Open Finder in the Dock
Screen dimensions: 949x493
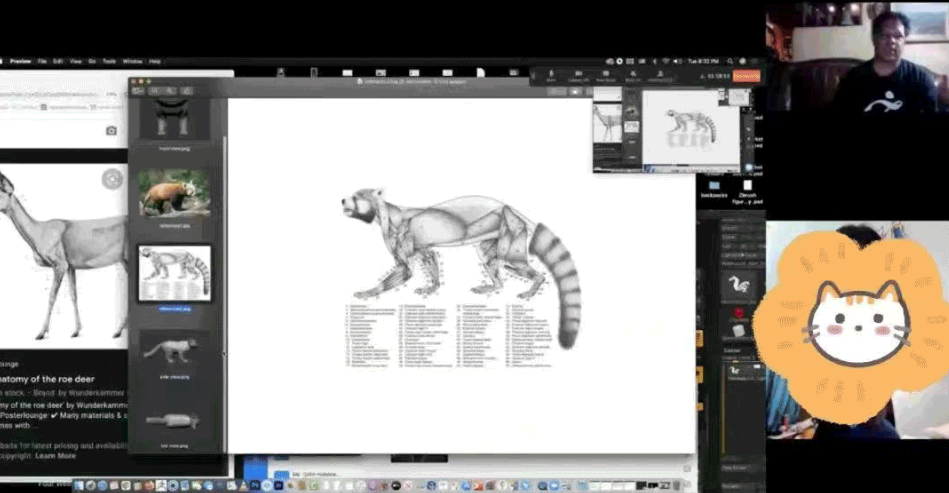point(79,485)
